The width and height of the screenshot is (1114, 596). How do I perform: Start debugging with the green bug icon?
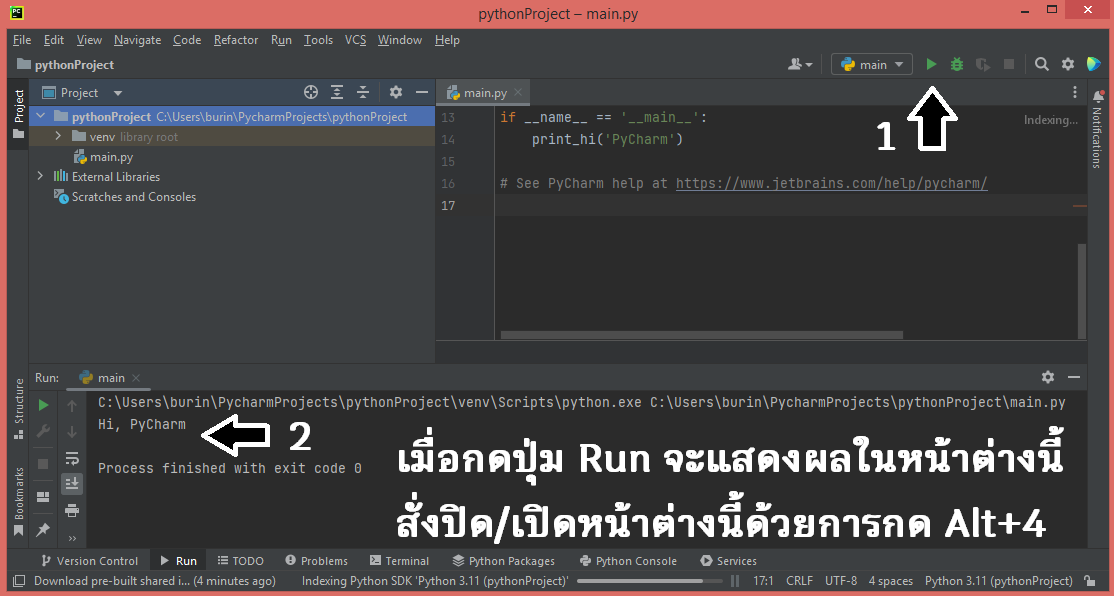[957, 64]
